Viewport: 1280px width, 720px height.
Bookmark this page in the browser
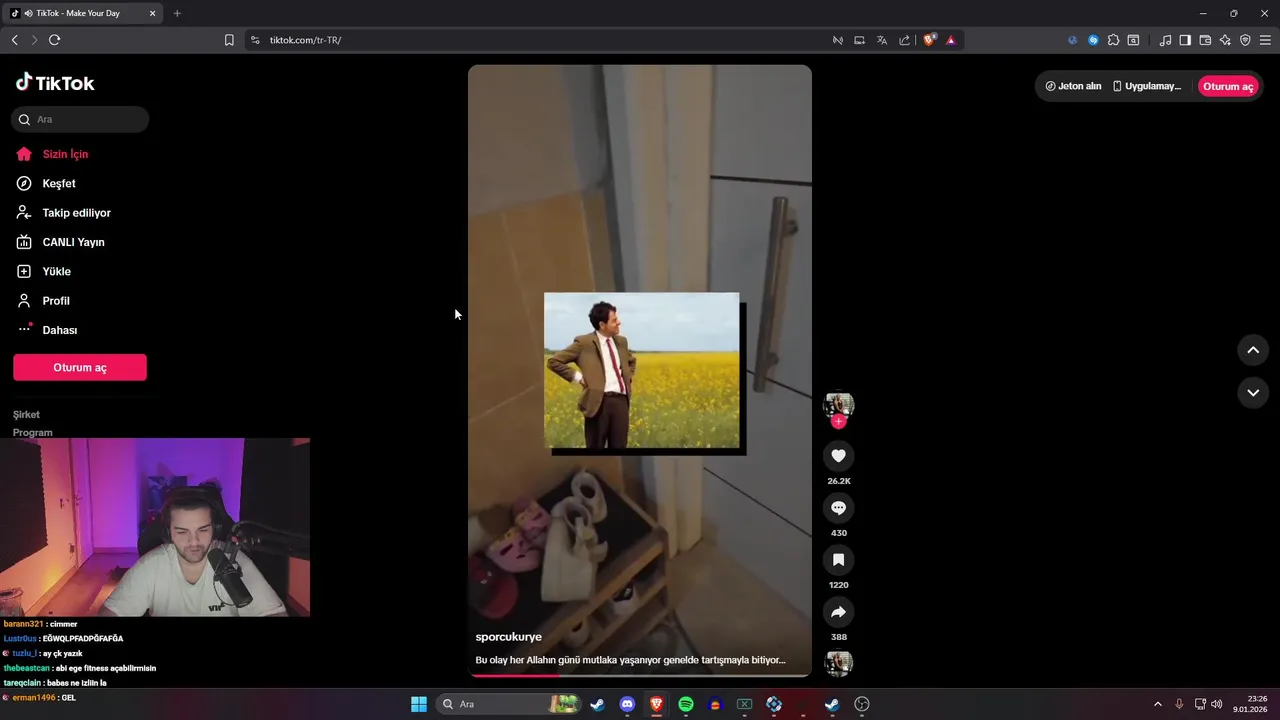[x=229, y=40]
